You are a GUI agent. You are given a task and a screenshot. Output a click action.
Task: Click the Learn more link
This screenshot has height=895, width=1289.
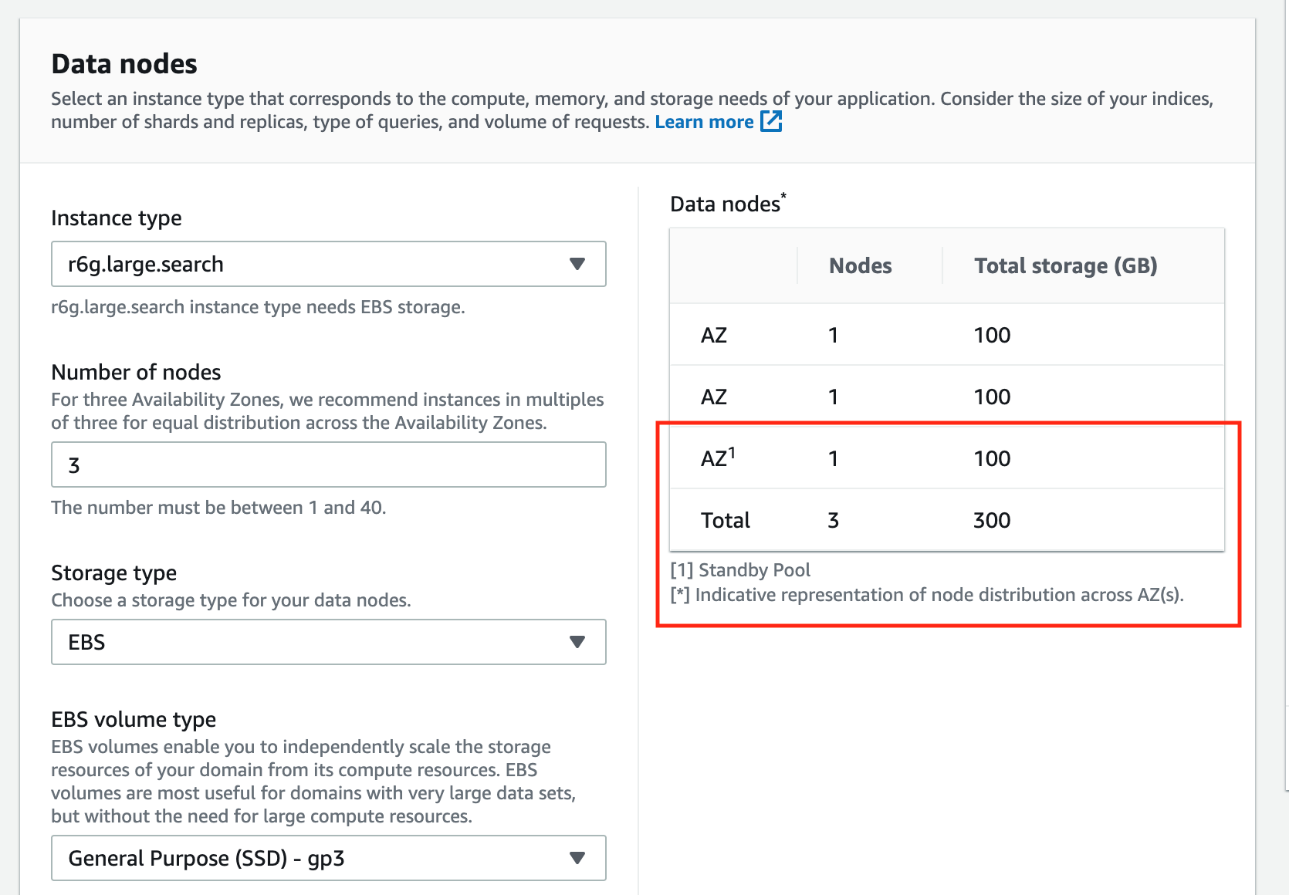(x=704, y=122)
